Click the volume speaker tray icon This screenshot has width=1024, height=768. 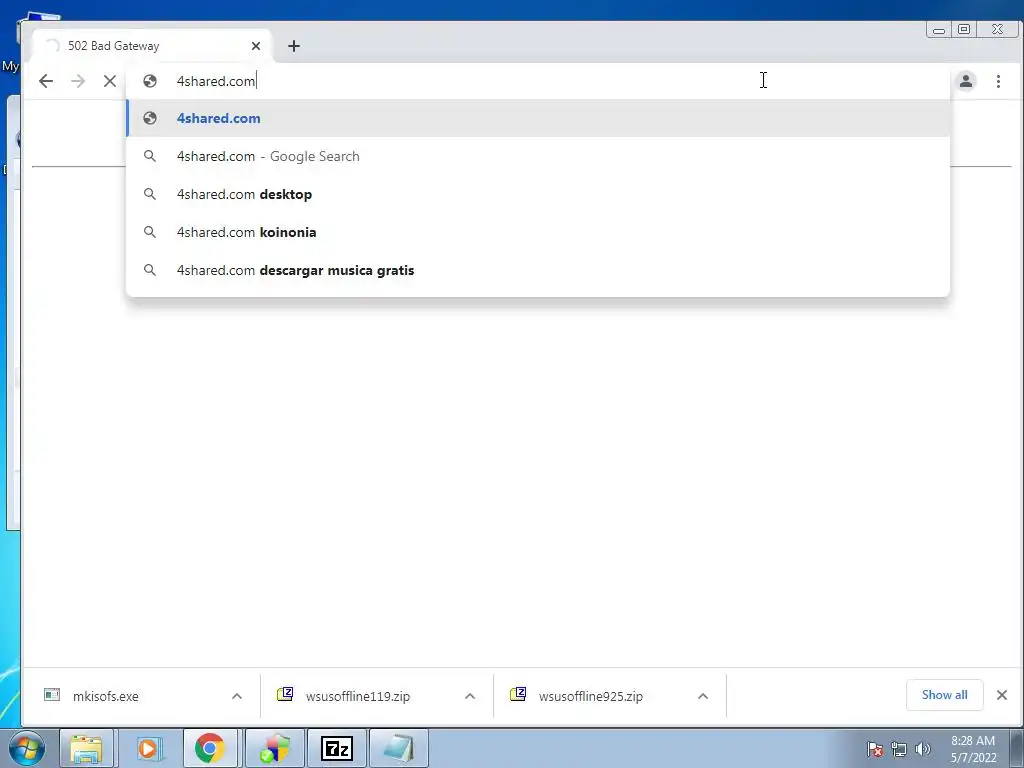pos(923,748)
